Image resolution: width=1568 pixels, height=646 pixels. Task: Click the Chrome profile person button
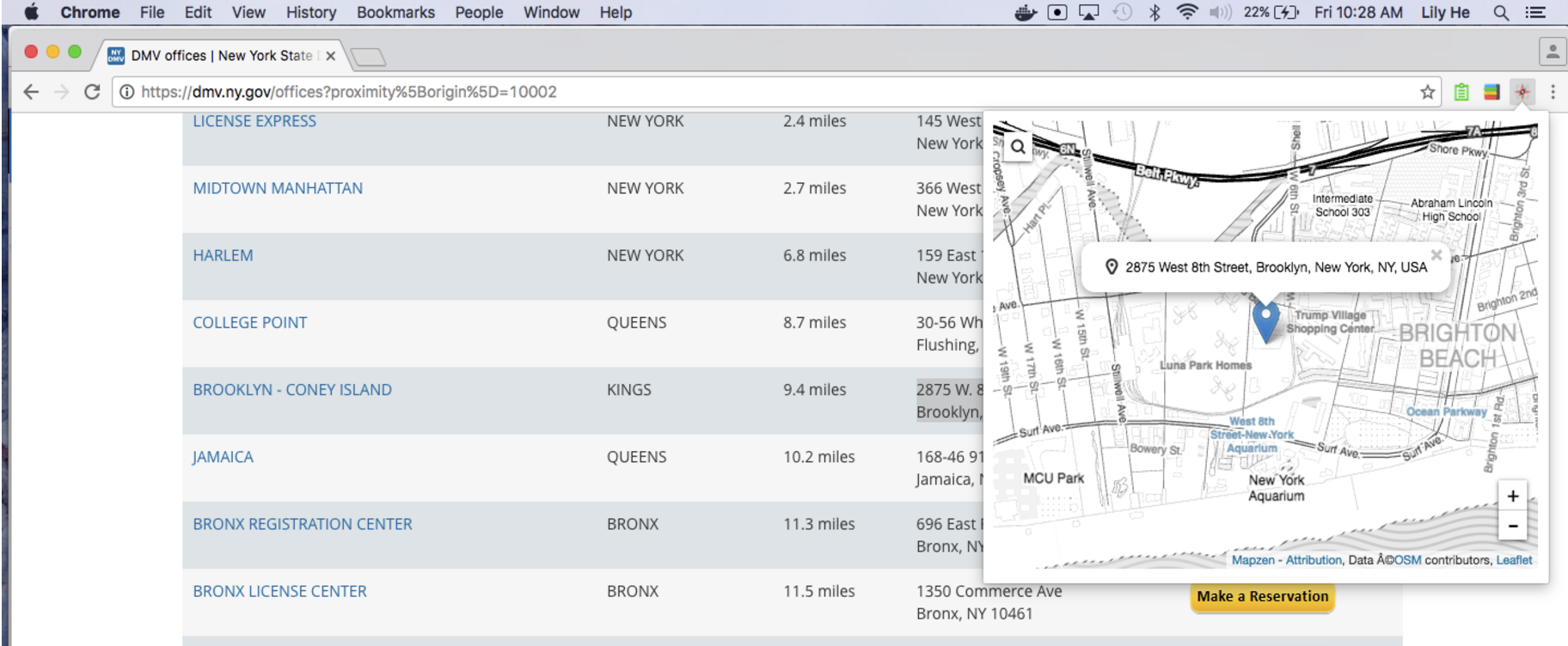[x=1553, y=52]
